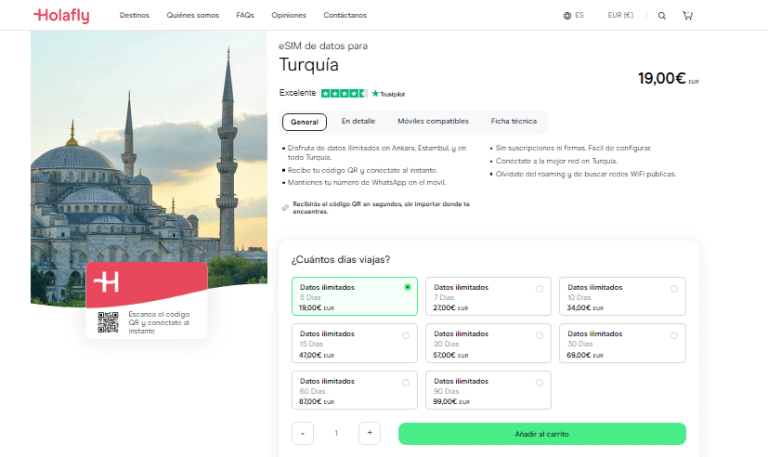Viewport: 768px width, 457px height.
Task: Click the 'Turquía' heading
Action: coord(309,65)
